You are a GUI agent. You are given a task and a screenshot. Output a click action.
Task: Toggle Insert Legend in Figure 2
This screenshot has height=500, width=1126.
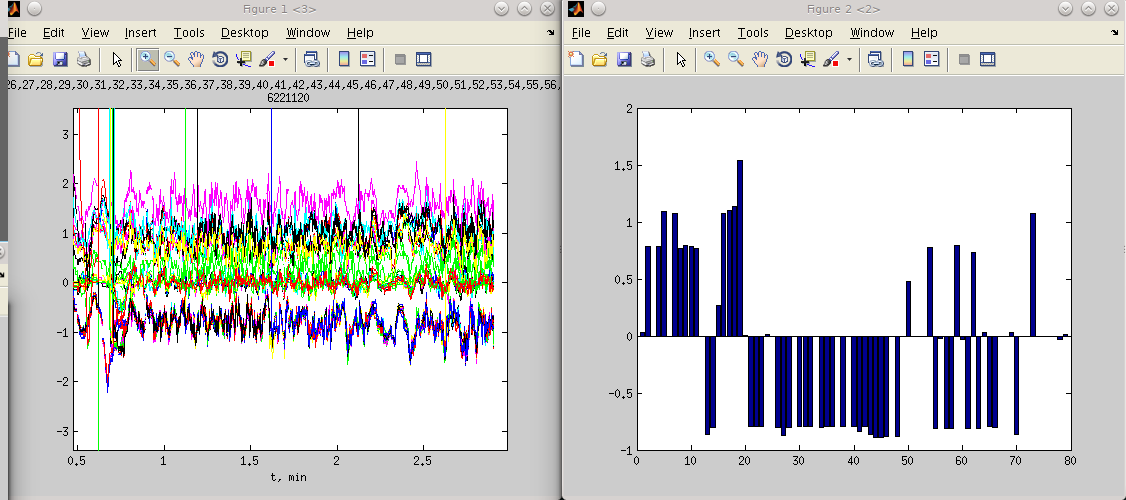[x=931, y=59]
